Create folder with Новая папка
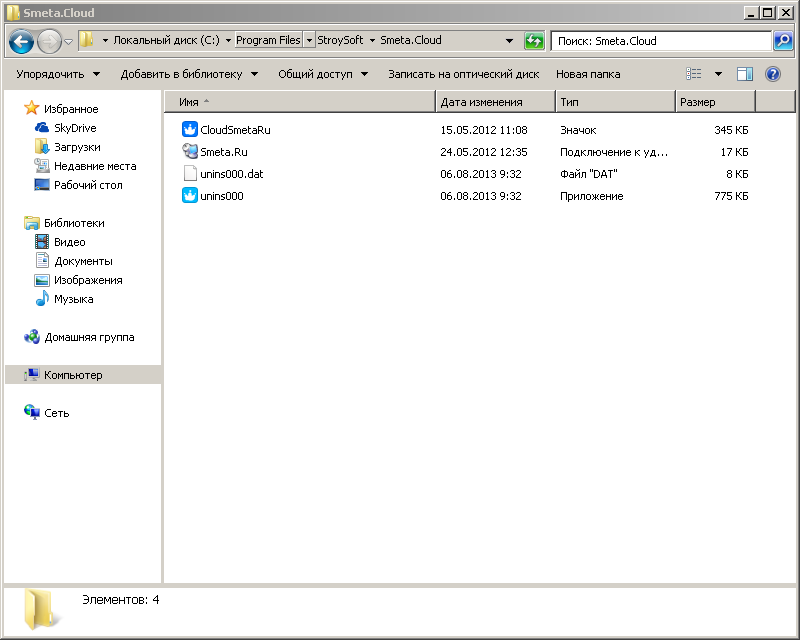This screenshot has height=640, width=800. tap(588, 75)
